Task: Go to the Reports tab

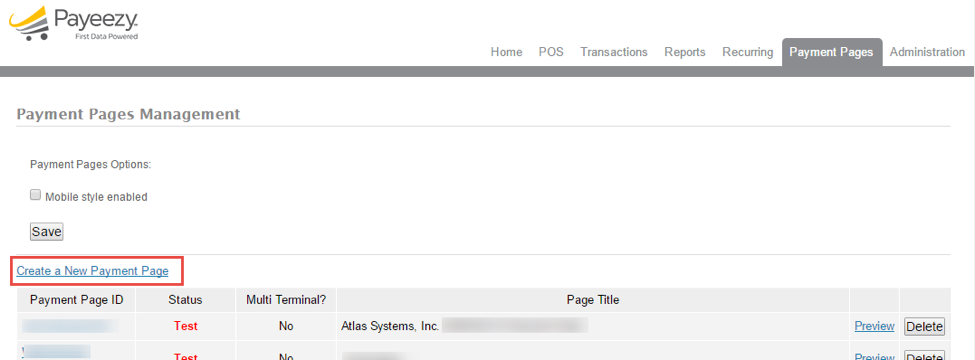Action: (x=685, y=52)
